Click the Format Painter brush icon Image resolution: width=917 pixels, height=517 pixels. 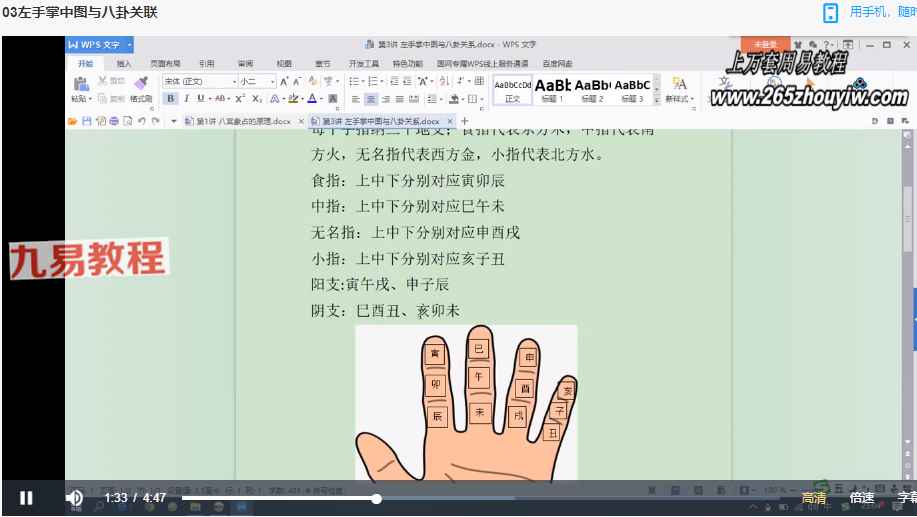140,83
